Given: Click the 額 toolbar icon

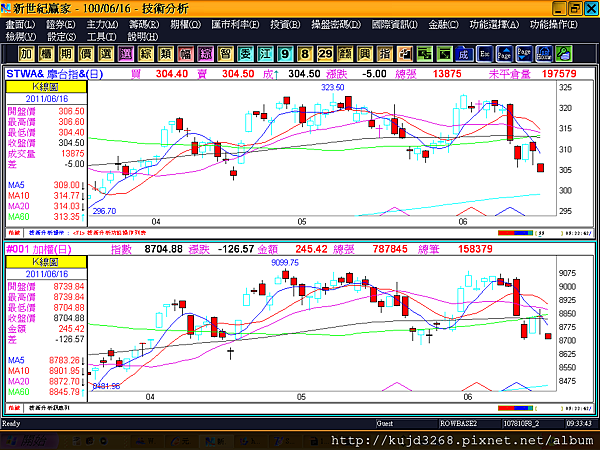Looking at the screenshot, I should click(x=345, y=54).
